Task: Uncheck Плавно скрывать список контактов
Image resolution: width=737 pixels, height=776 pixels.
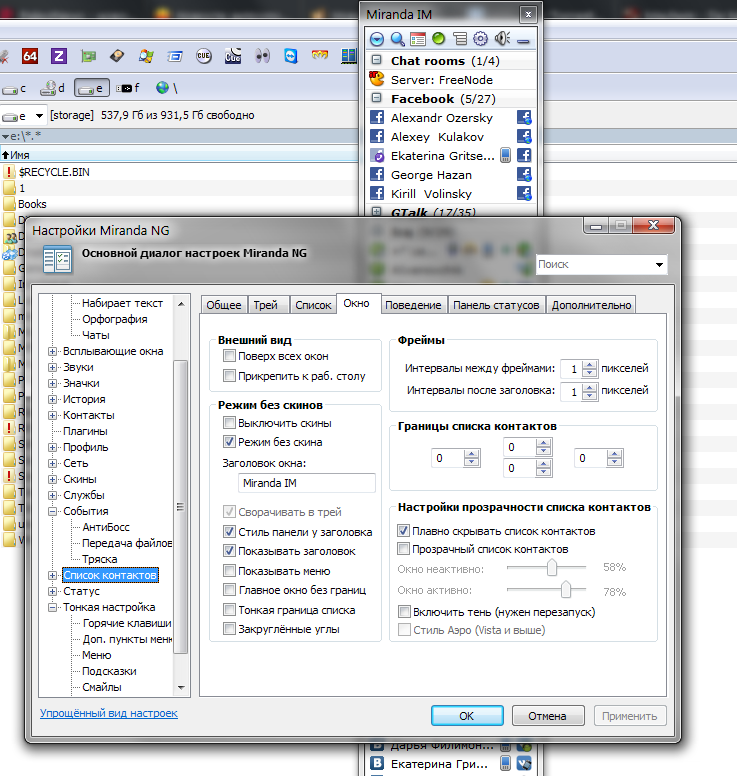Action: pyautogui.click(x=403, y=531)
